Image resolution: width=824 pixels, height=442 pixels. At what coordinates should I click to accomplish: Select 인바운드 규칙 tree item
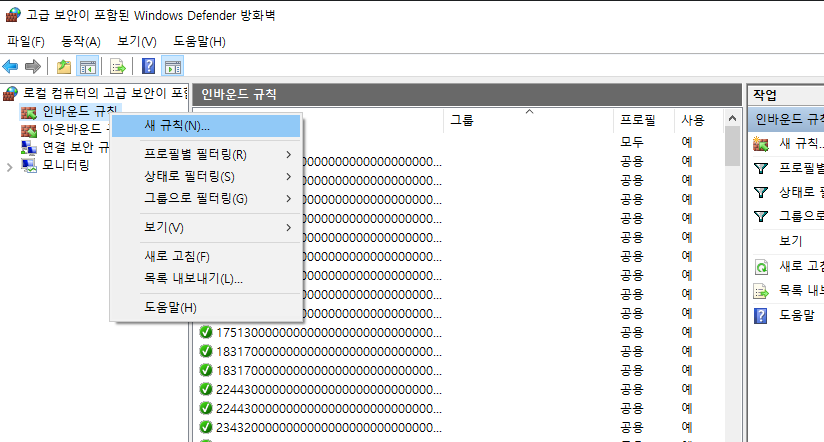(x=79, y=111)
